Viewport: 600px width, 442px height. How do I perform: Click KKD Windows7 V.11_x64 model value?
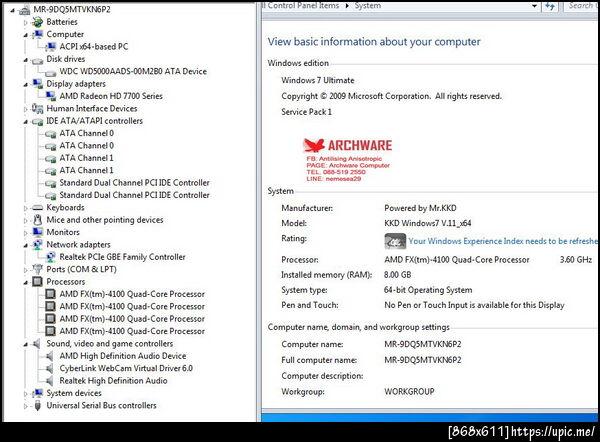(x=428, y=223)
